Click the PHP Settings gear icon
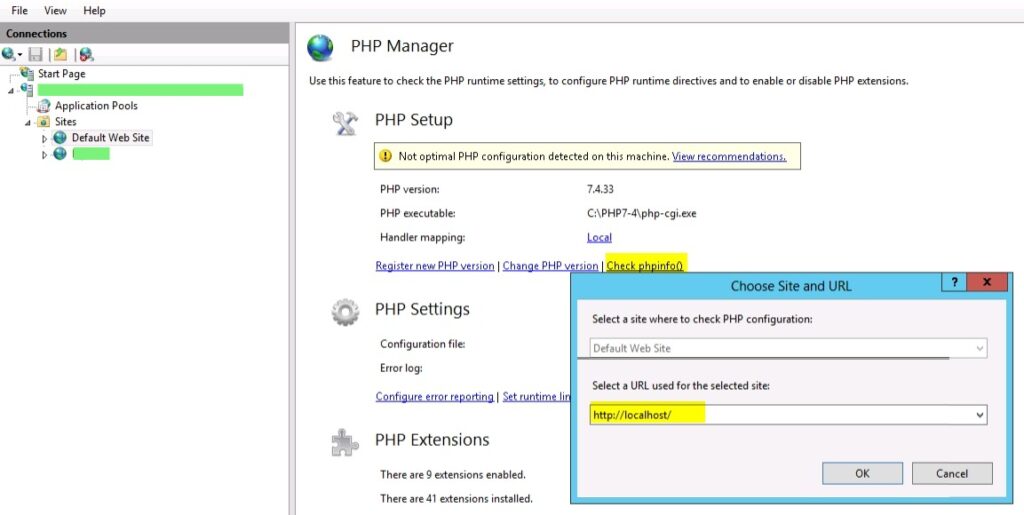 (345, 312)
